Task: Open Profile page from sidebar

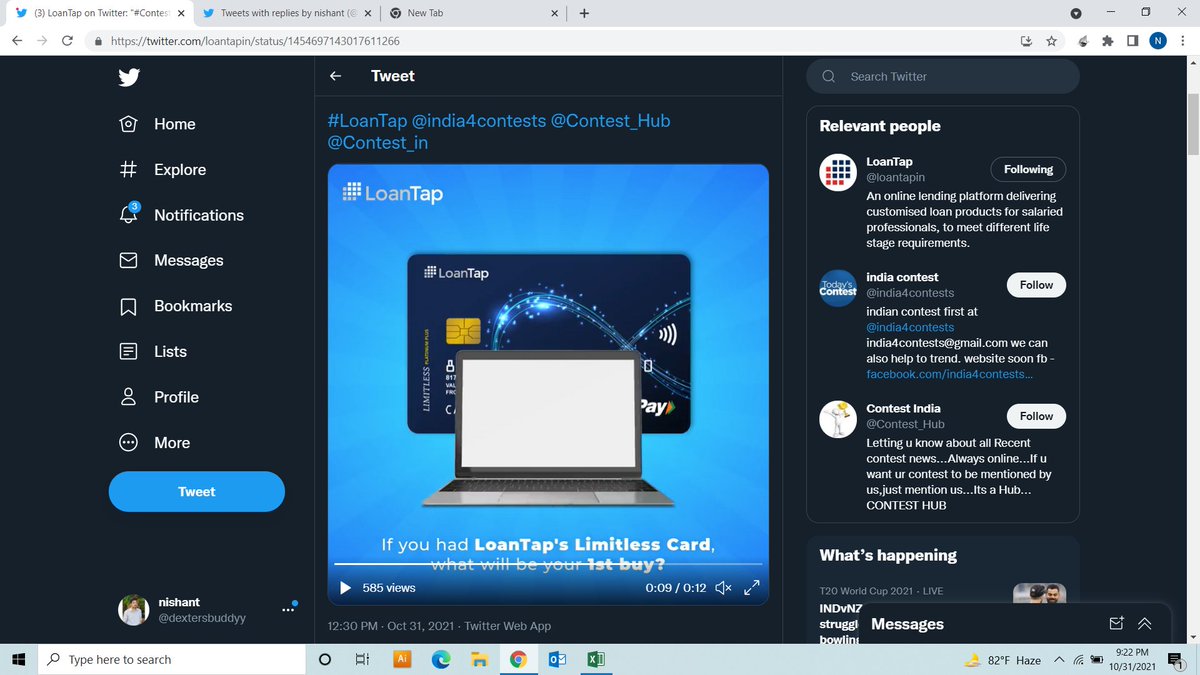Action: coord(158,397)
